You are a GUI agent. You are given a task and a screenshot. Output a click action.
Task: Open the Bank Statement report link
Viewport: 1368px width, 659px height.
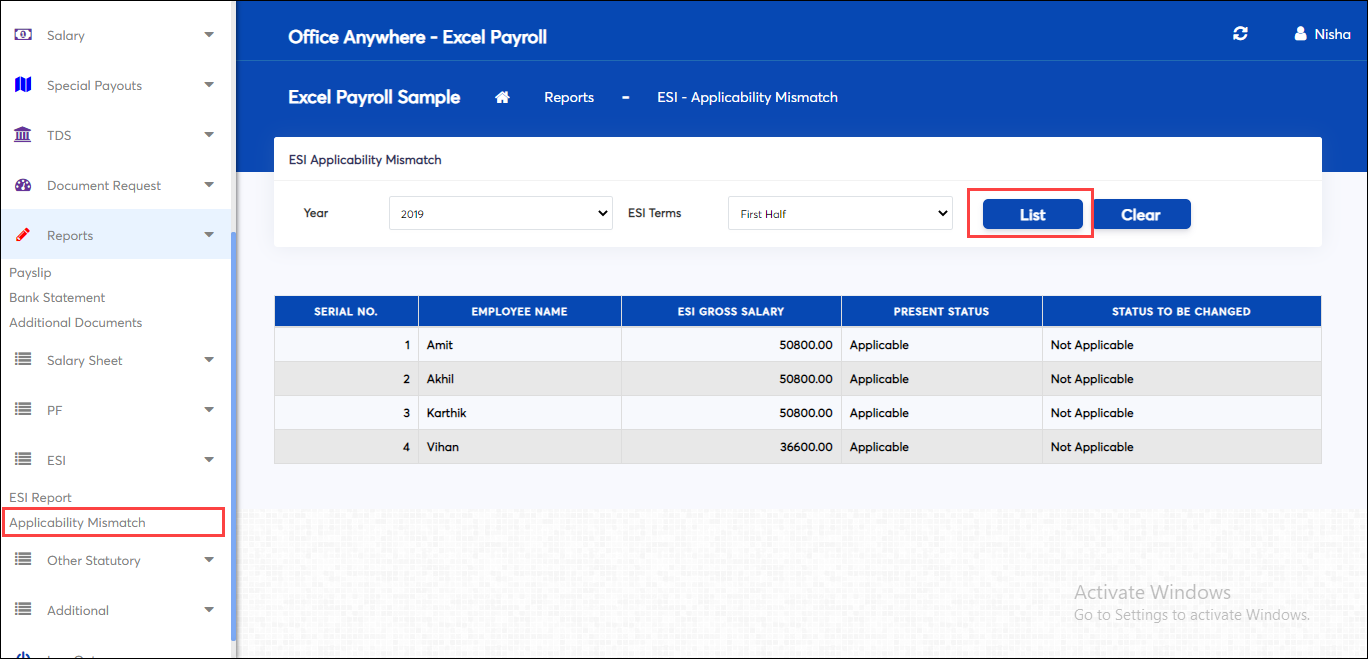[57, 297]
